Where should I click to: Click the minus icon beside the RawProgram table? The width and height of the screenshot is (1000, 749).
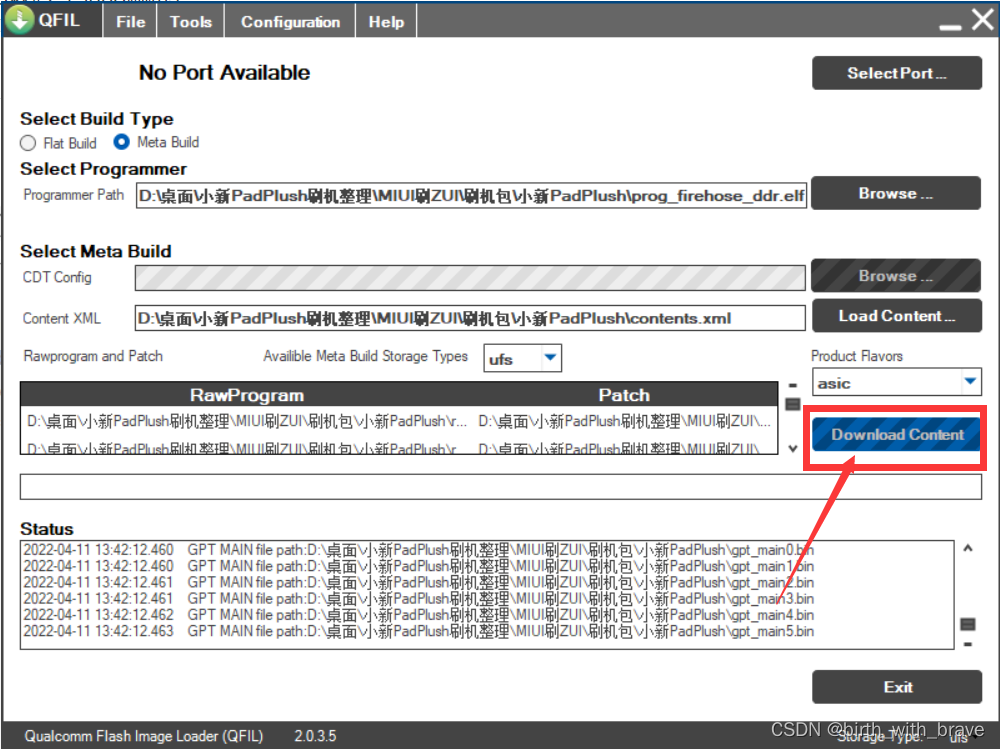tap(793, 385)
